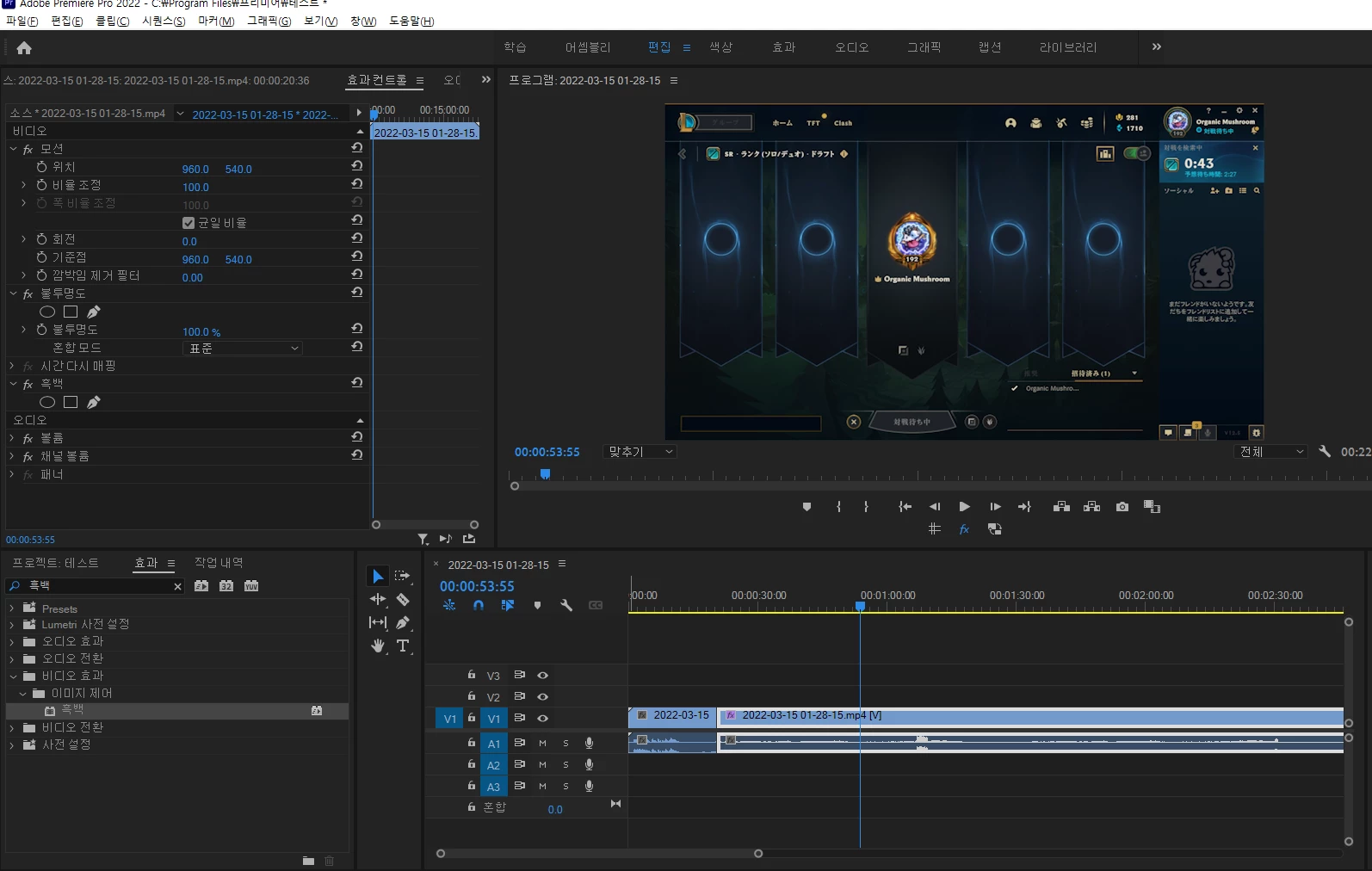Uncheck 균일 비율 checkbox

[x=188, y=223]
